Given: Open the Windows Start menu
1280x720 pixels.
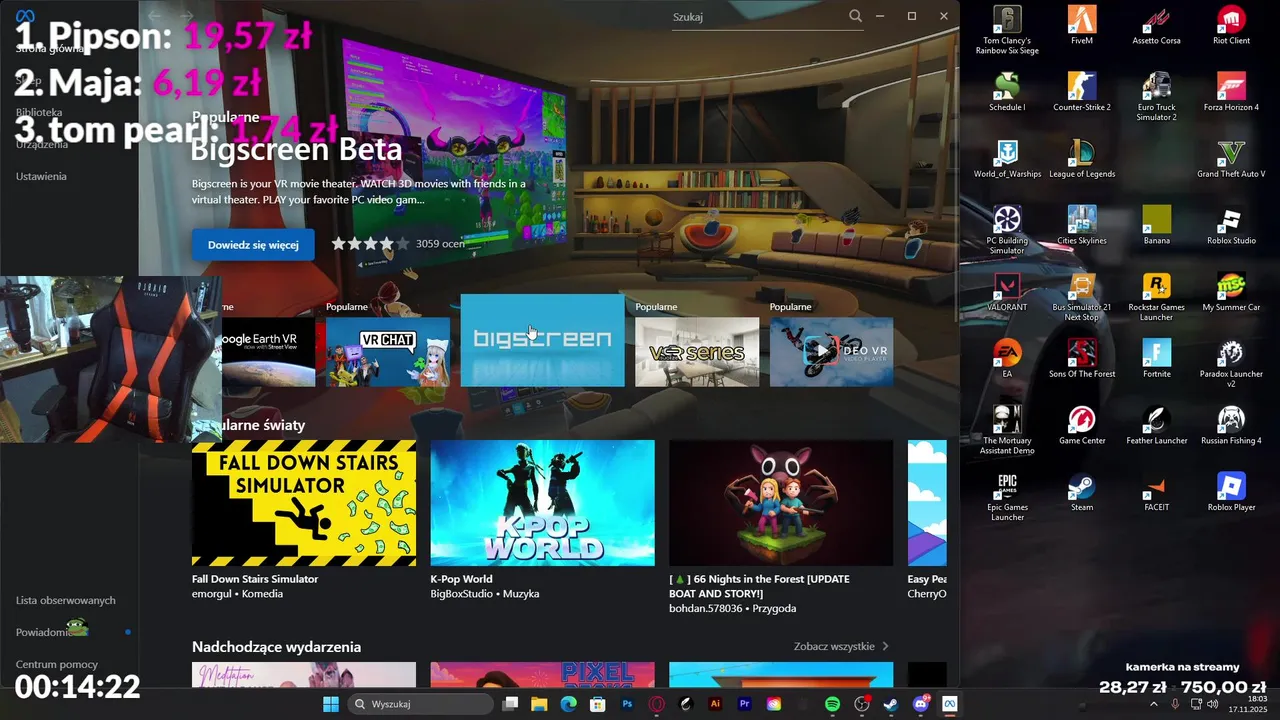Looking at the screenshot, I should 330,704.
